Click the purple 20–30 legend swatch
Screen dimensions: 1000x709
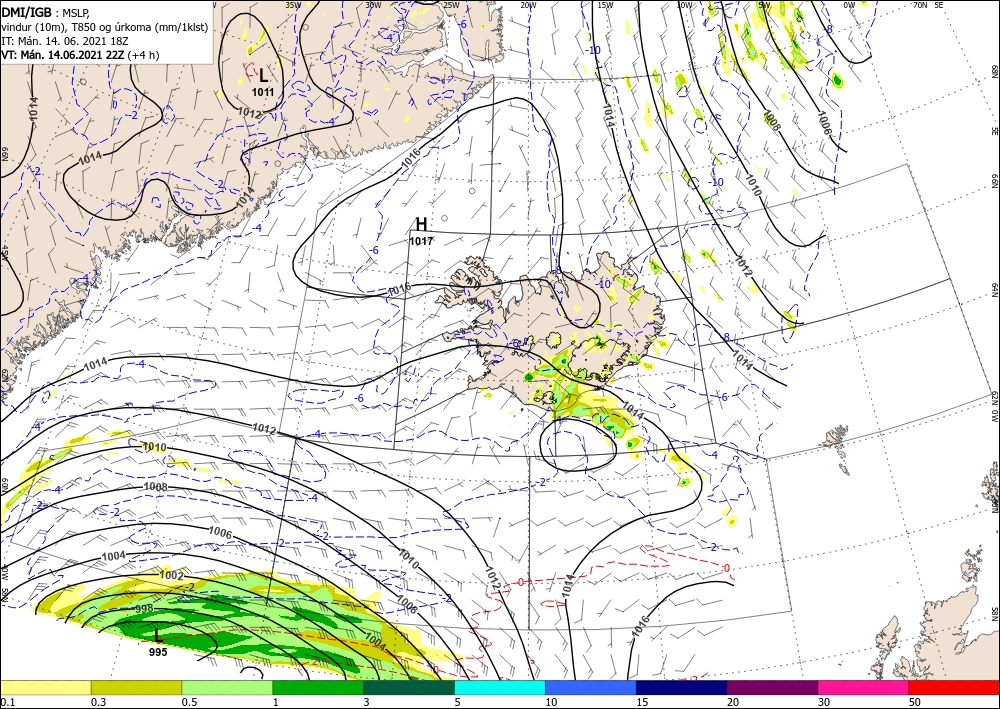click(772, 687)
